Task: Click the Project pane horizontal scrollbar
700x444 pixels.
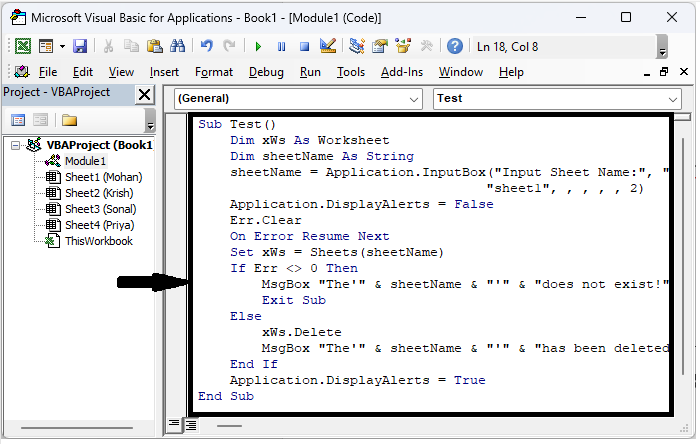Action: tap(77, 428)
